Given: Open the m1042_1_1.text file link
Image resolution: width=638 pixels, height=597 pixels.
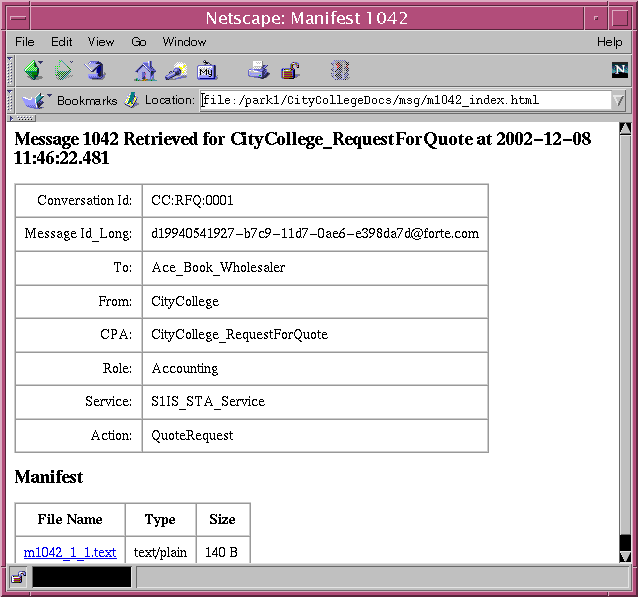Looking at the screenshot, I should 70,552.
